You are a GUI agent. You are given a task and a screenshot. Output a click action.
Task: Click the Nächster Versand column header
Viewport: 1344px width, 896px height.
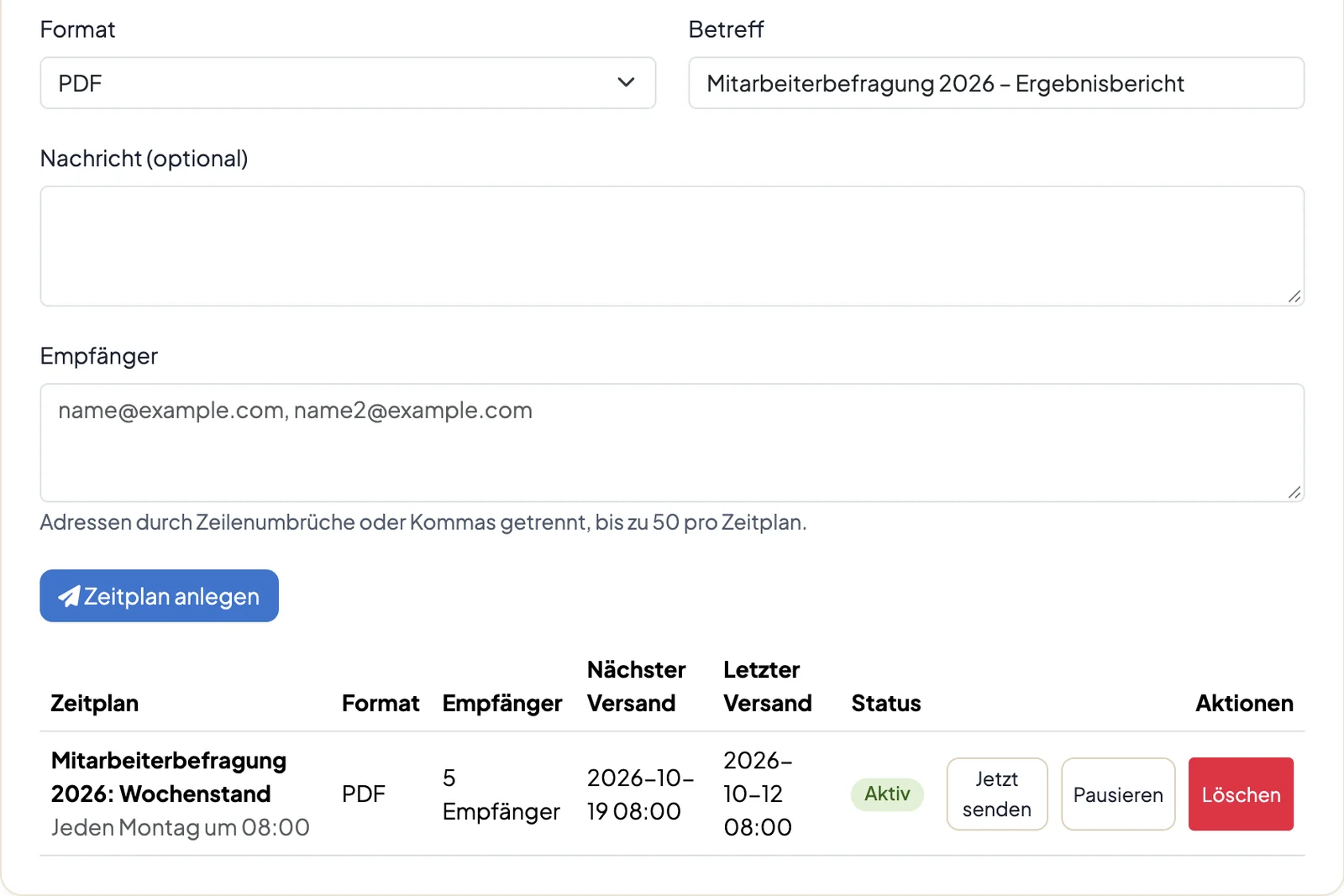637,687
